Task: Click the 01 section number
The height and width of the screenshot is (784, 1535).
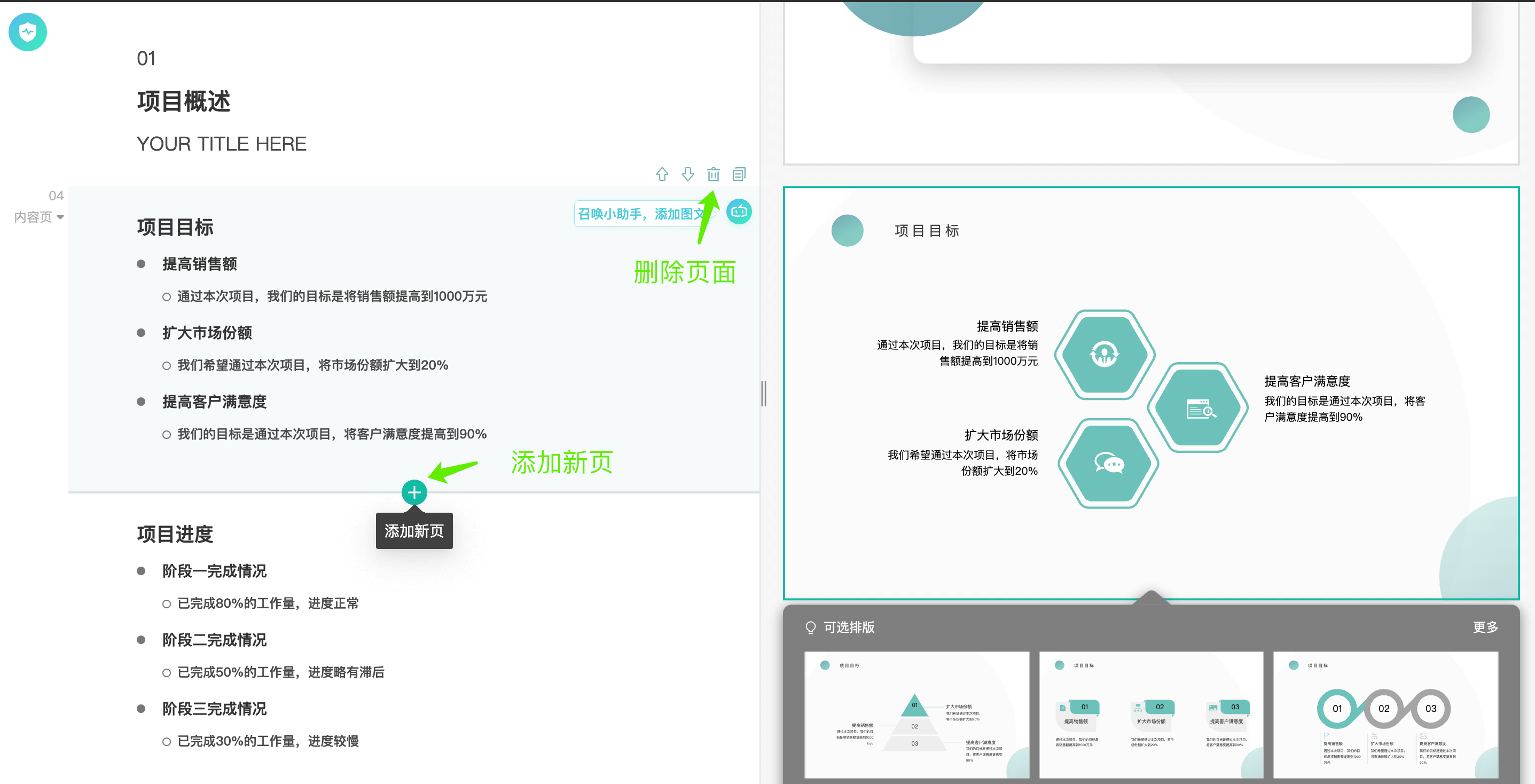Action: (146, 58)
